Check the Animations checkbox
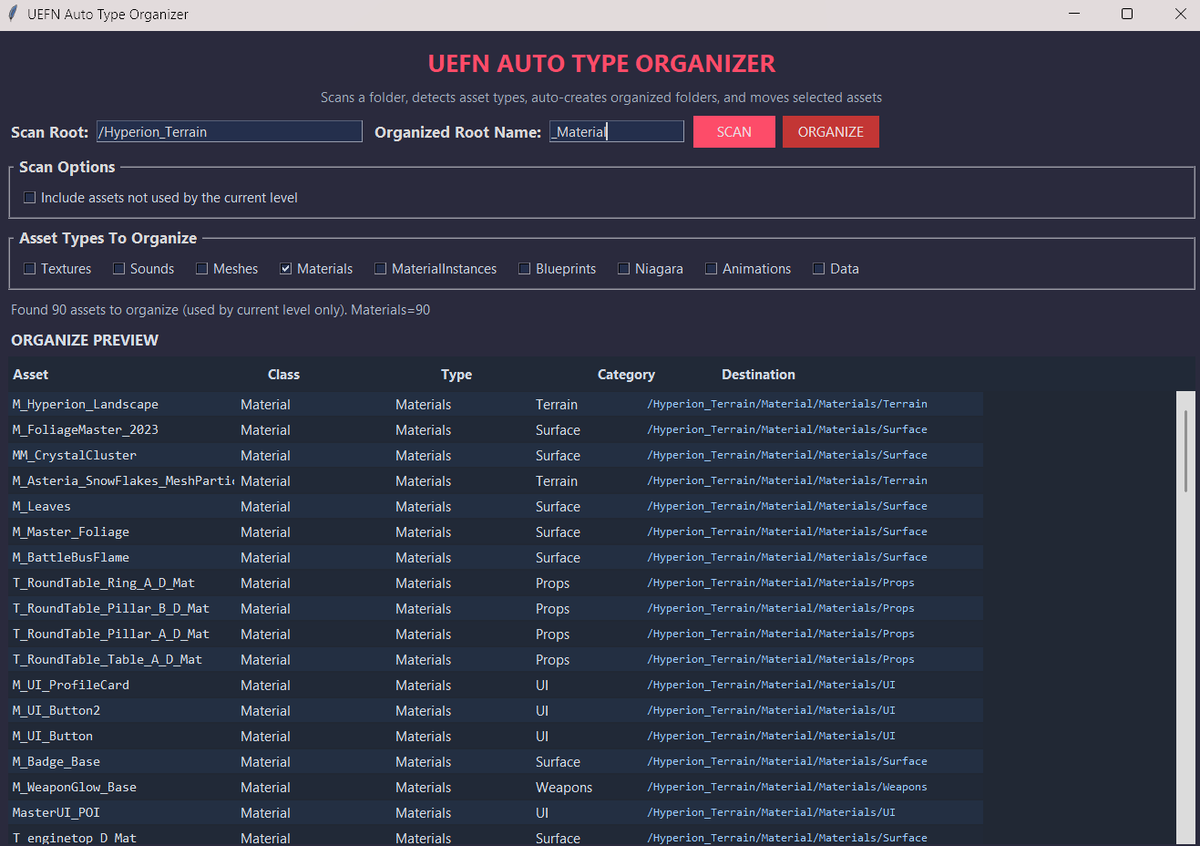Viewport: 1200px width, 846px height. click(711, 269)
